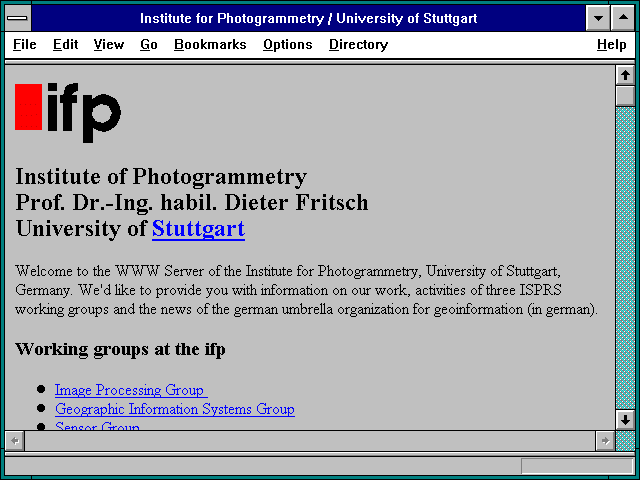Image resolution: width=640 pixels, height=480 pixels.
Task: Open the window control menu box
Action: click(18, 18)
